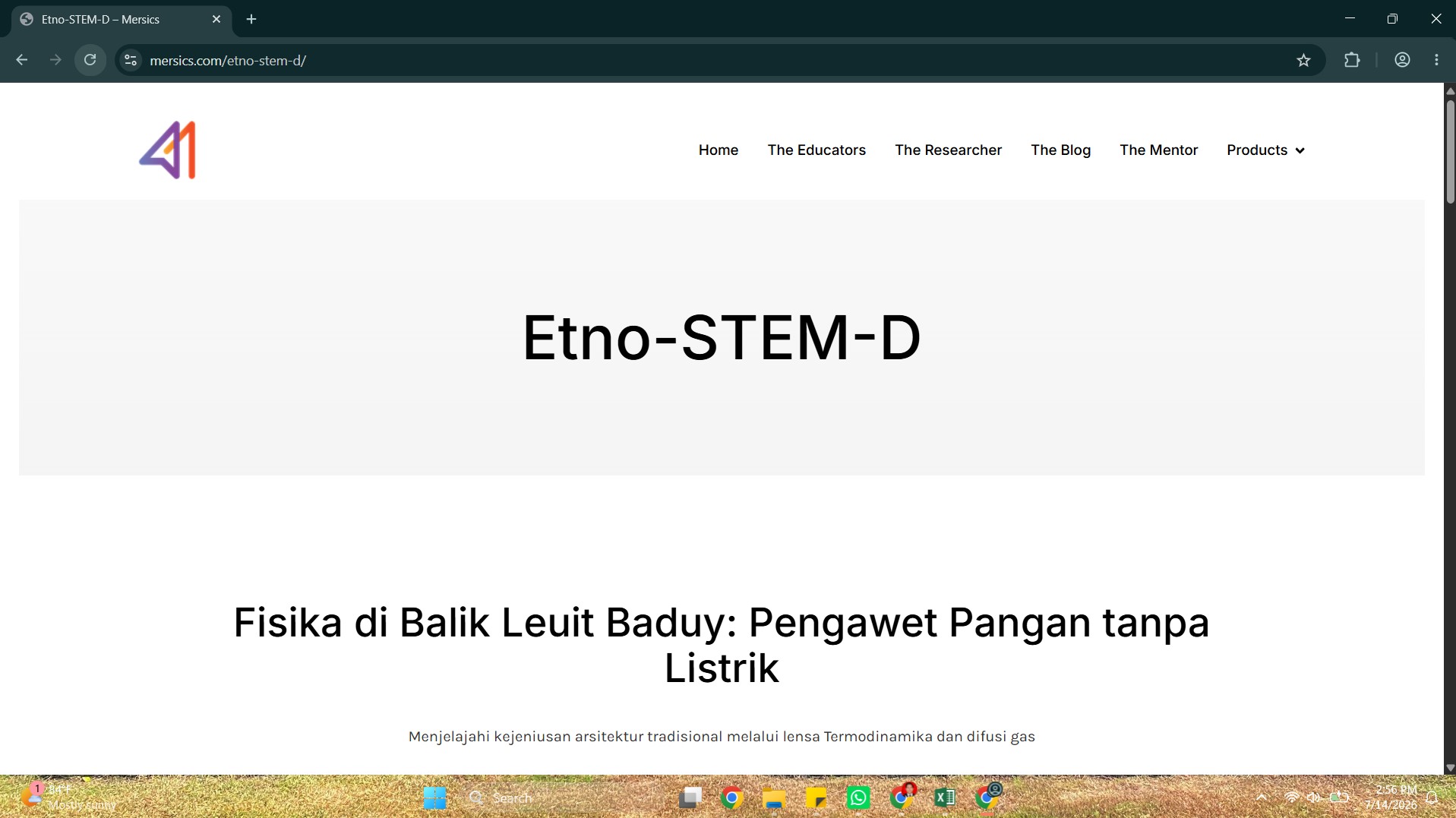This screenshot has width=1456, height=818.
Task: Open File Explorer from the taskbar
Action: coord(773,797)
